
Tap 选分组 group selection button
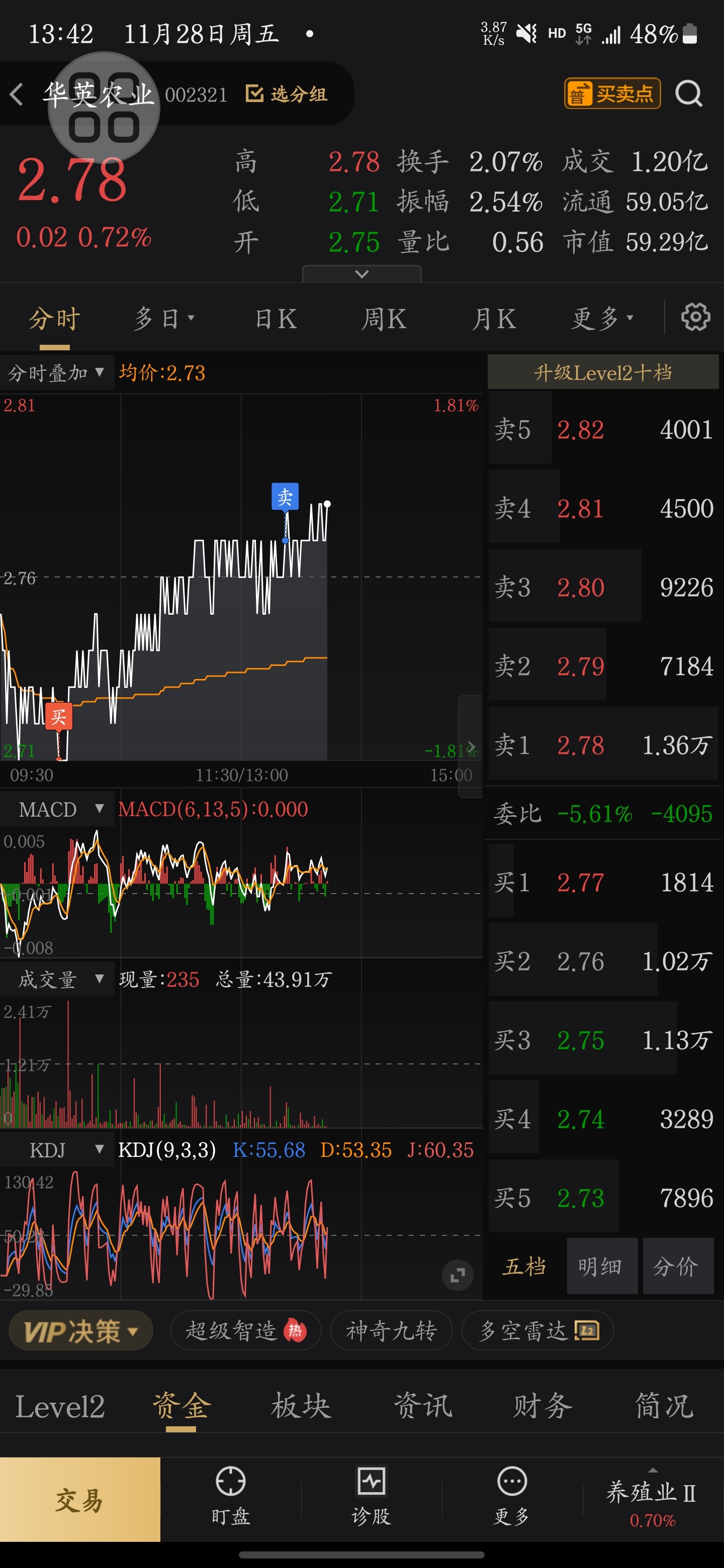point(287,94)
